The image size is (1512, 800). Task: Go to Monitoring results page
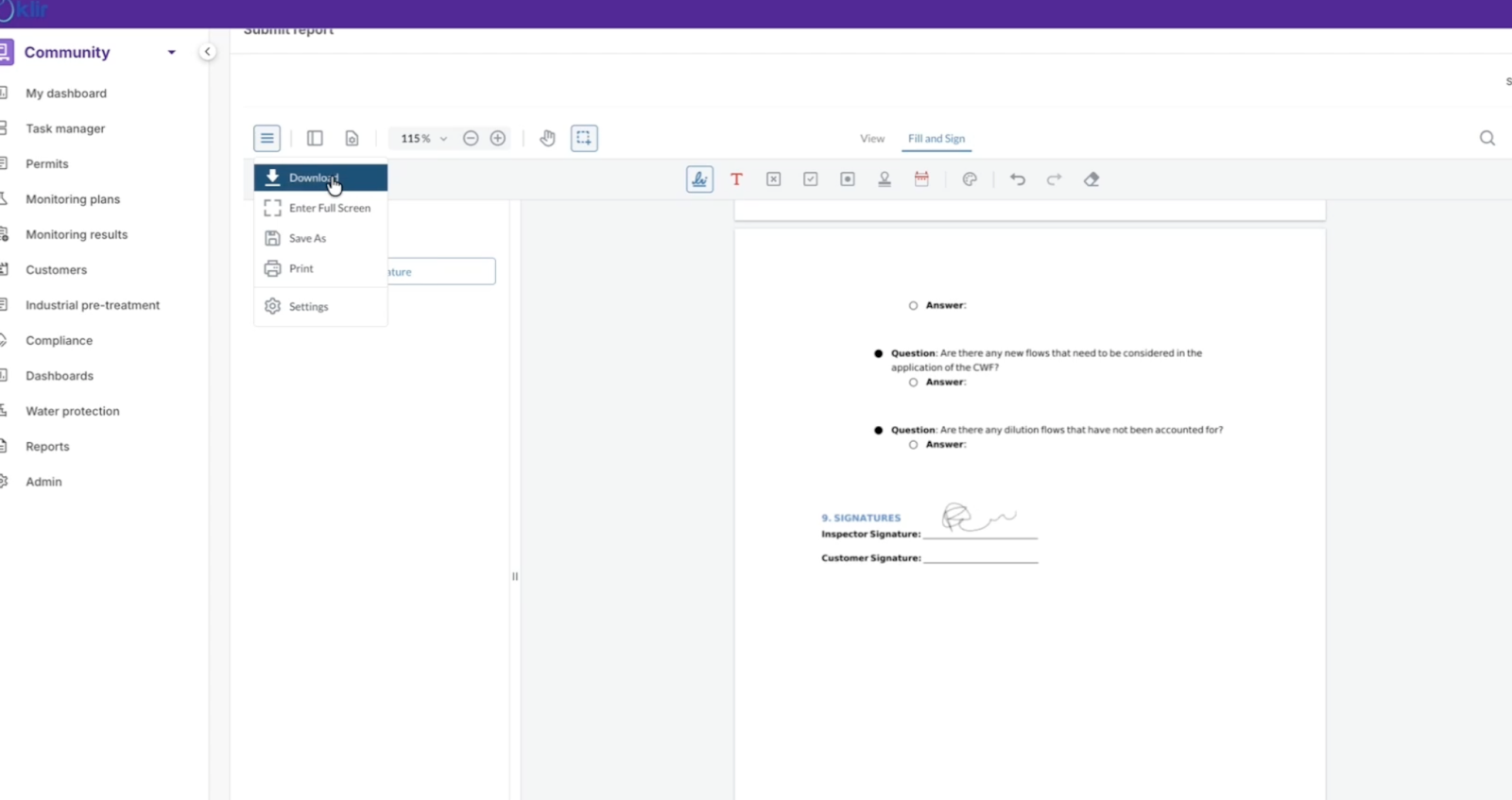coord(77,234)
